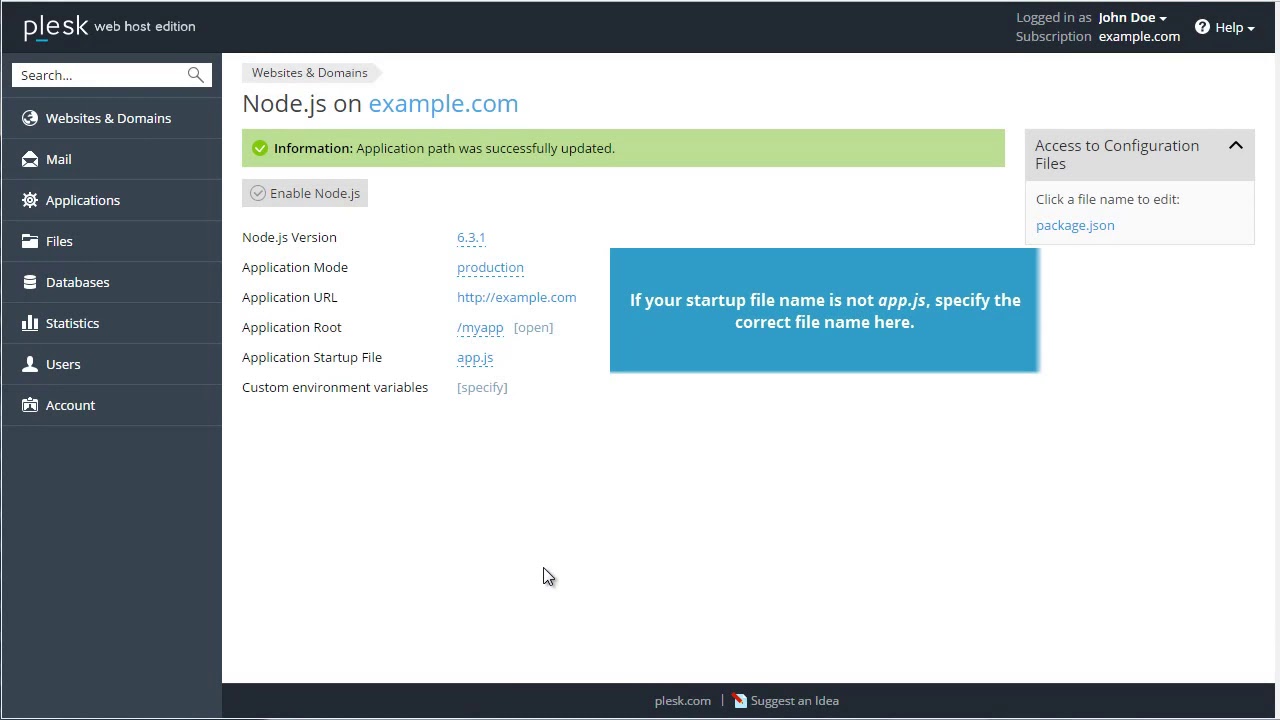Click the green success checkmark icon
Image resolution: width=1280 pixels, height=720 pixels.
260,148
